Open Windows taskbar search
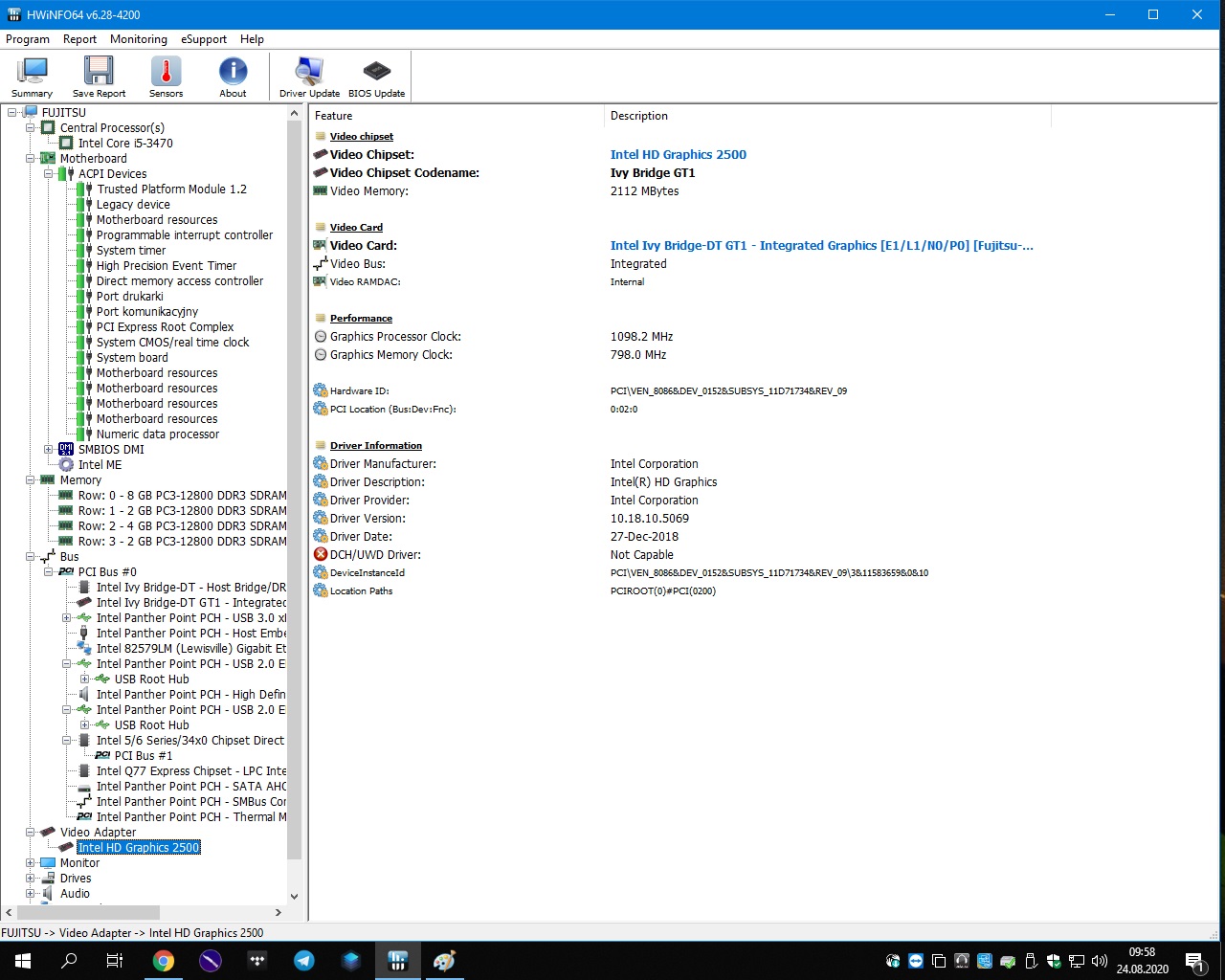Image resolution: width=1225 pixels, height=980 pixels. (x=69, y=961)
